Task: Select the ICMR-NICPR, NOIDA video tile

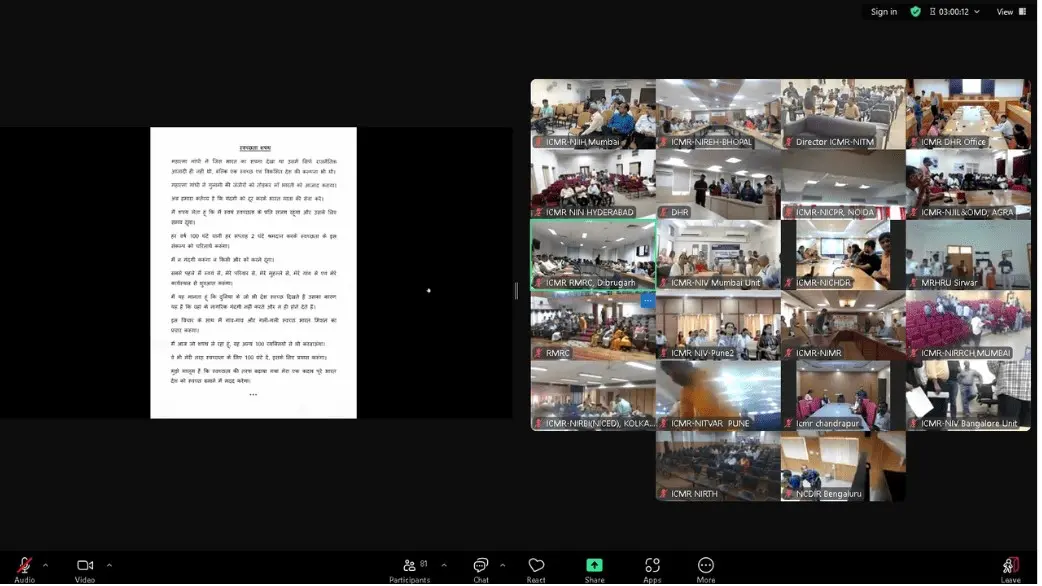Action: pyautogui.click(x=843, y=184)
